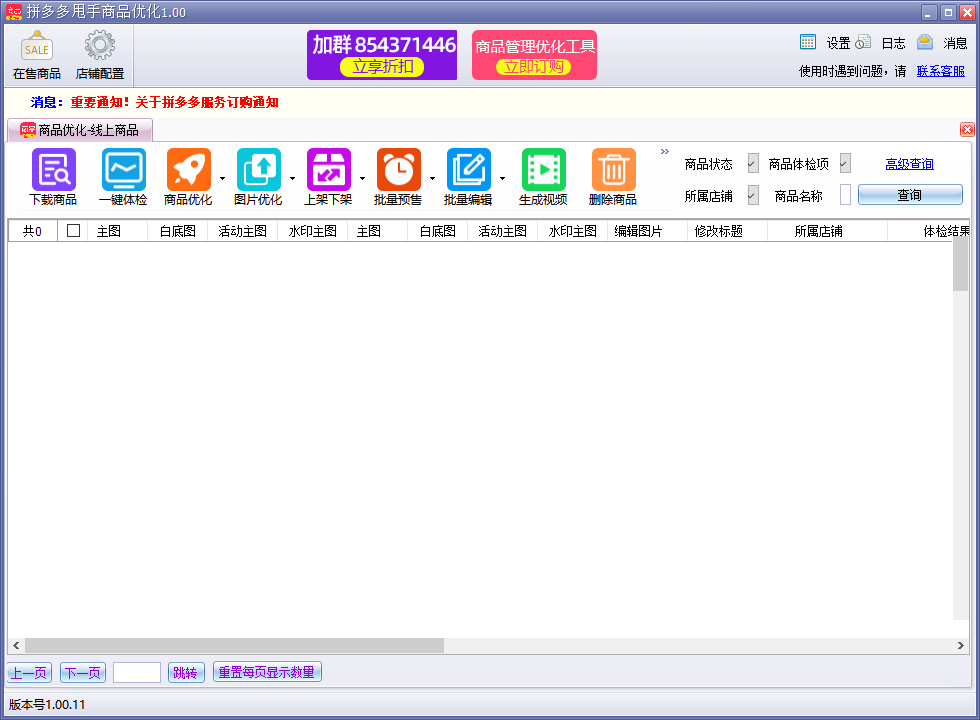Click the vertical scrollbar thumb
Viewport: 980px width, 720px height.
[961, 264]
